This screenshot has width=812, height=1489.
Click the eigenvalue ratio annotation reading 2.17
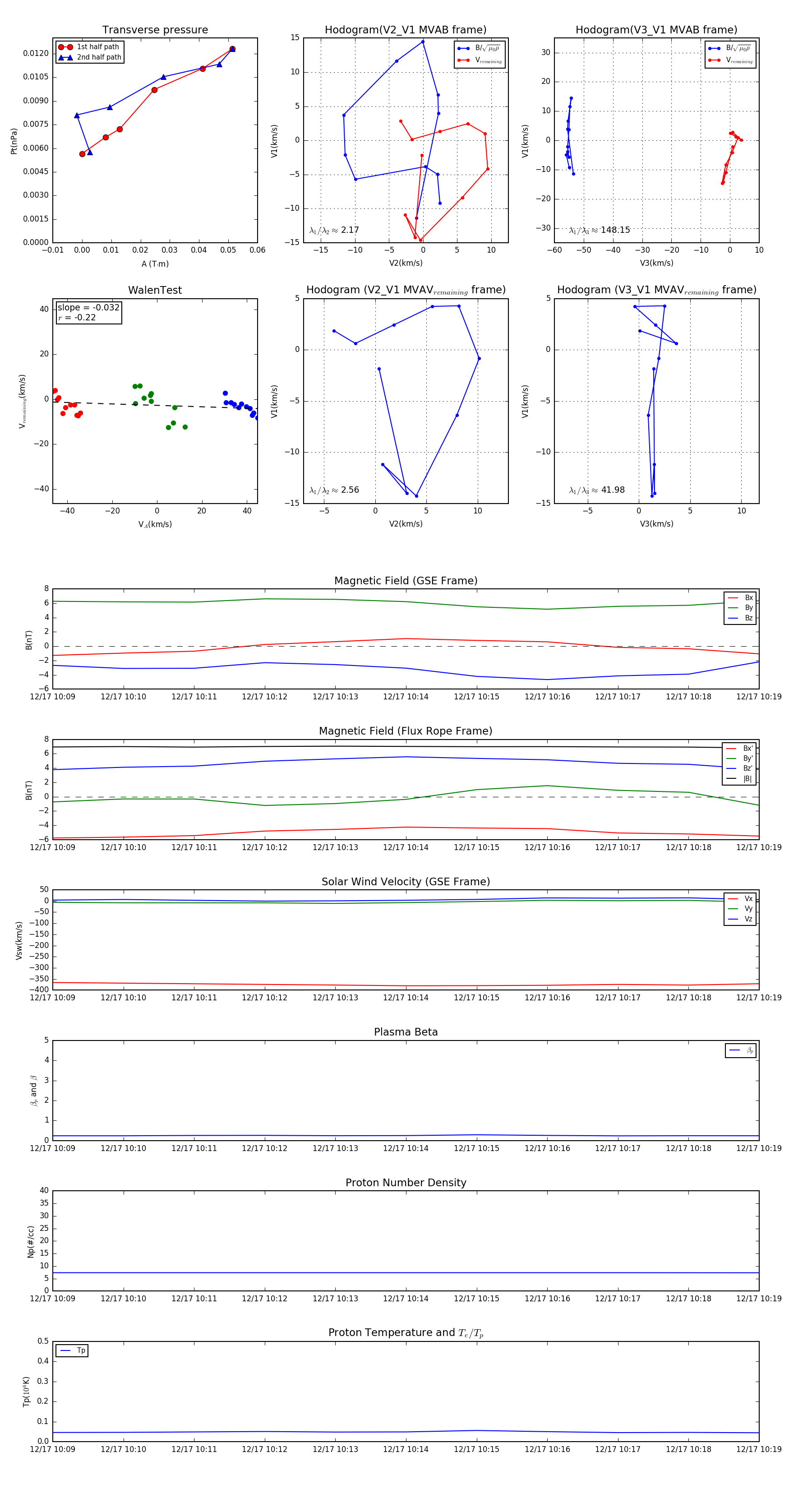(334, 230)
